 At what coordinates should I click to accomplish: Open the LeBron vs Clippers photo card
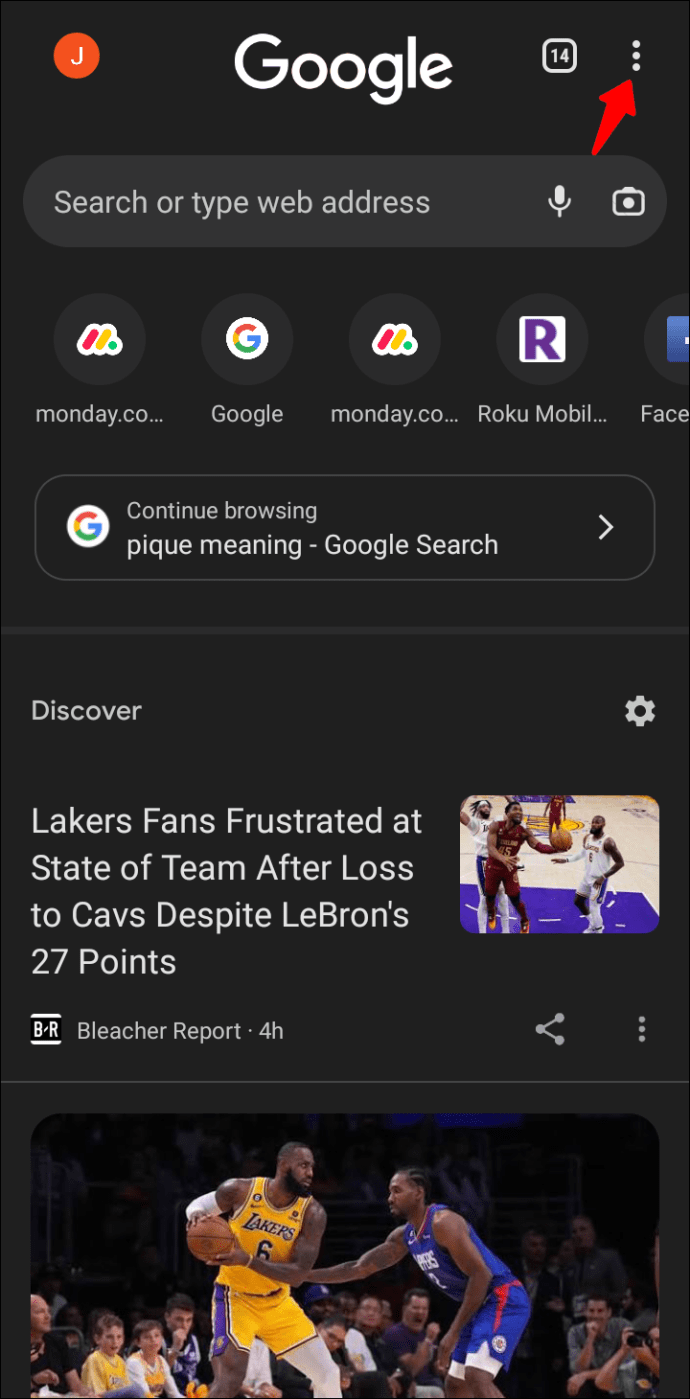(345, 1255)
